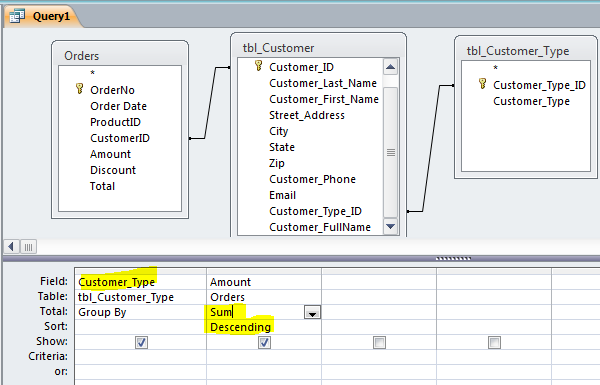Click the Orders Table cell in grid
This screenshot has height=385, width=600.
click(264, 297)
